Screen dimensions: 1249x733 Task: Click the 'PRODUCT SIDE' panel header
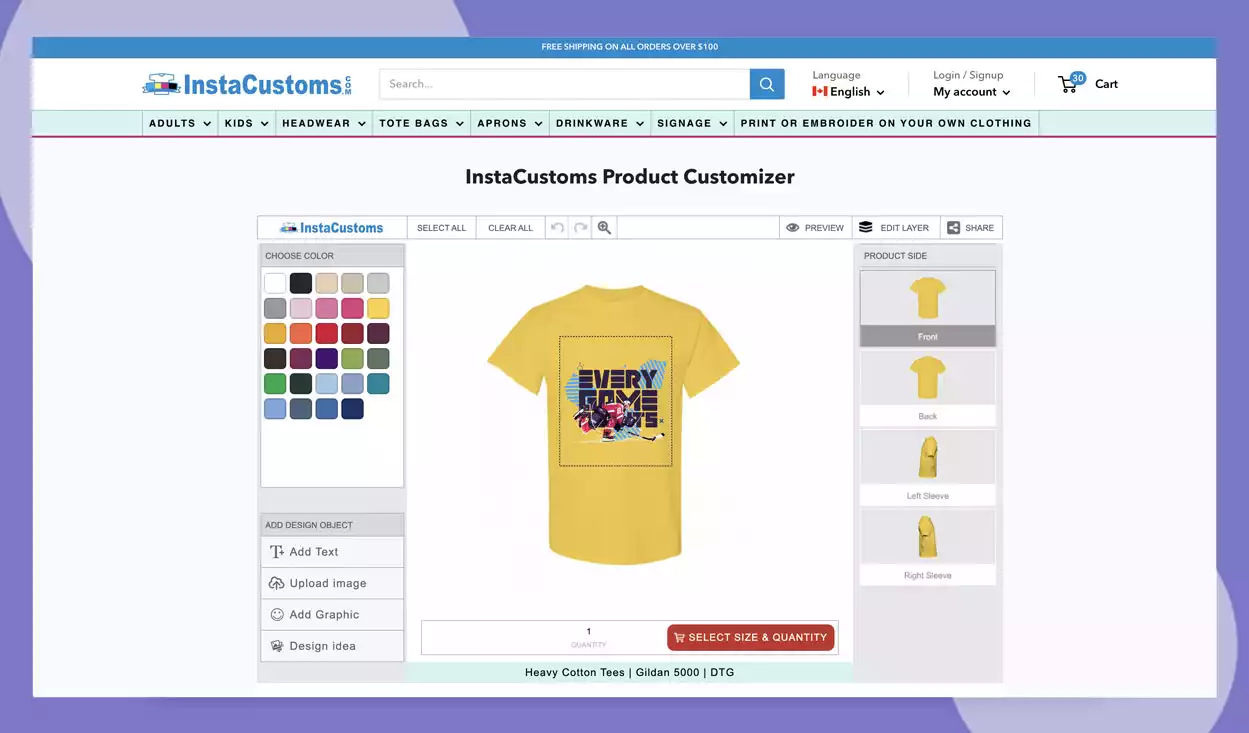click(x=928, y=256)
